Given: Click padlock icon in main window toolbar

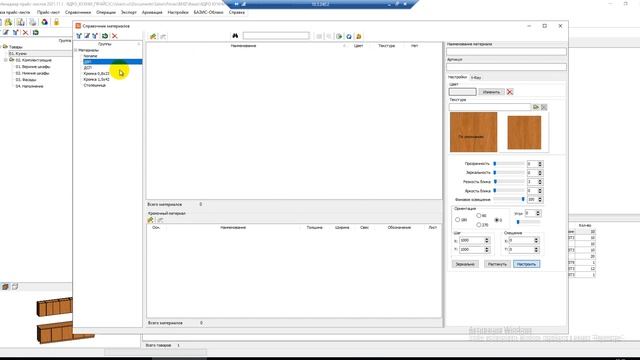Looking at the screenshot, I should pyautogui.click(x=56, y=22).
